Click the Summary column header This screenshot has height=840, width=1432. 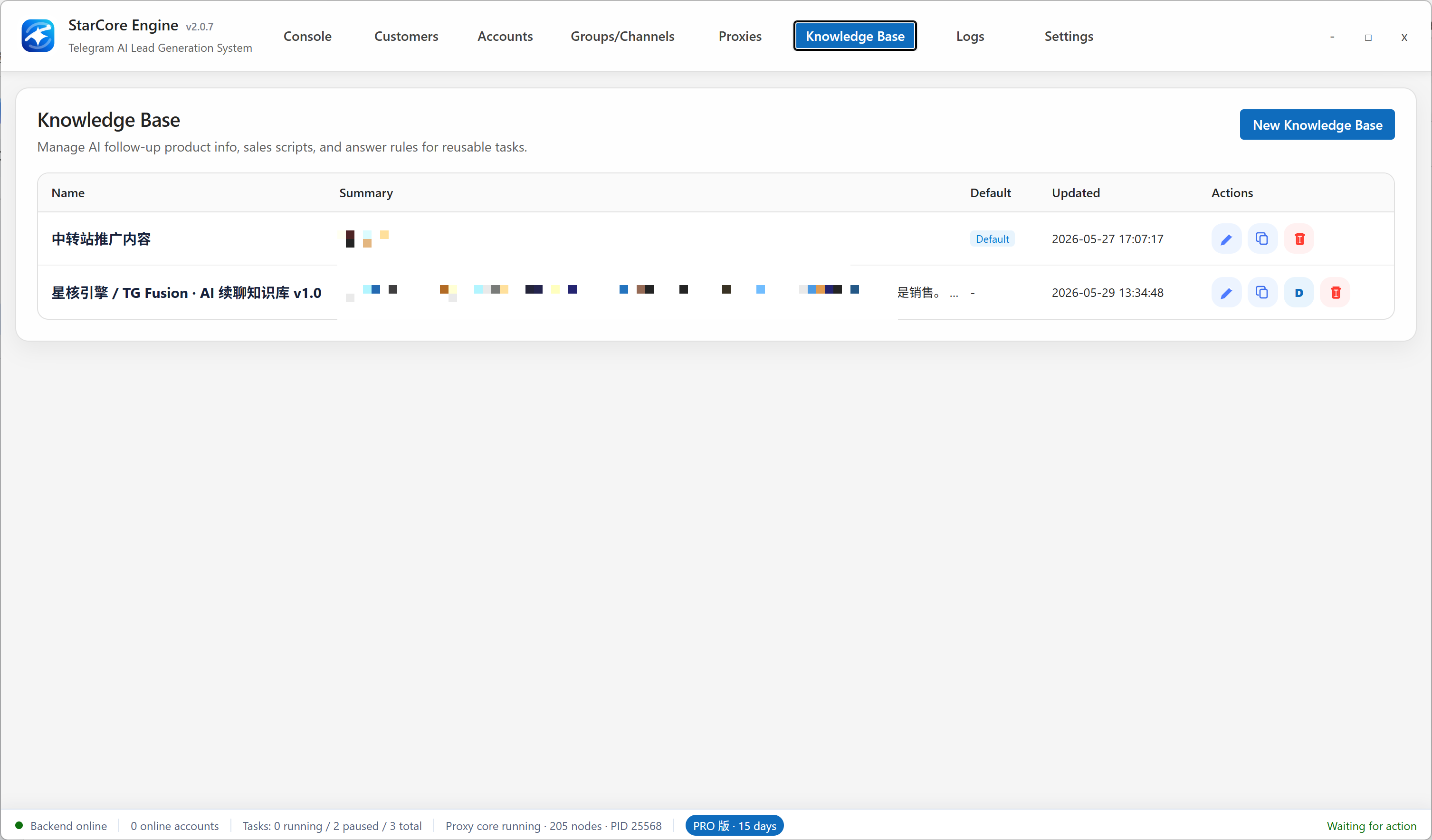366,193
